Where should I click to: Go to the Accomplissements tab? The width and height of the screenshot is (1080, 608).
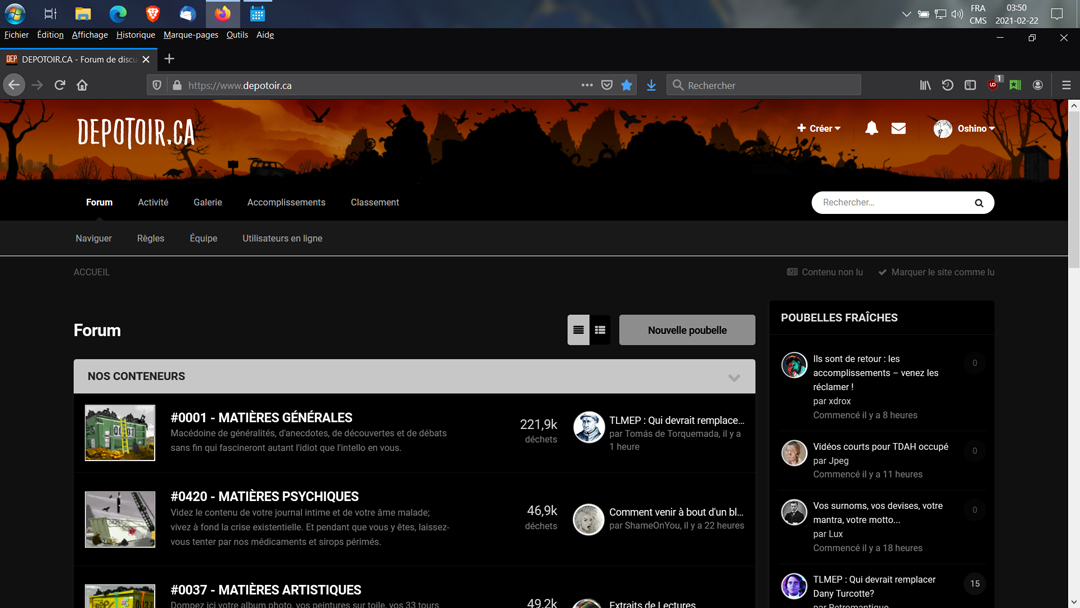pos(286,202)
